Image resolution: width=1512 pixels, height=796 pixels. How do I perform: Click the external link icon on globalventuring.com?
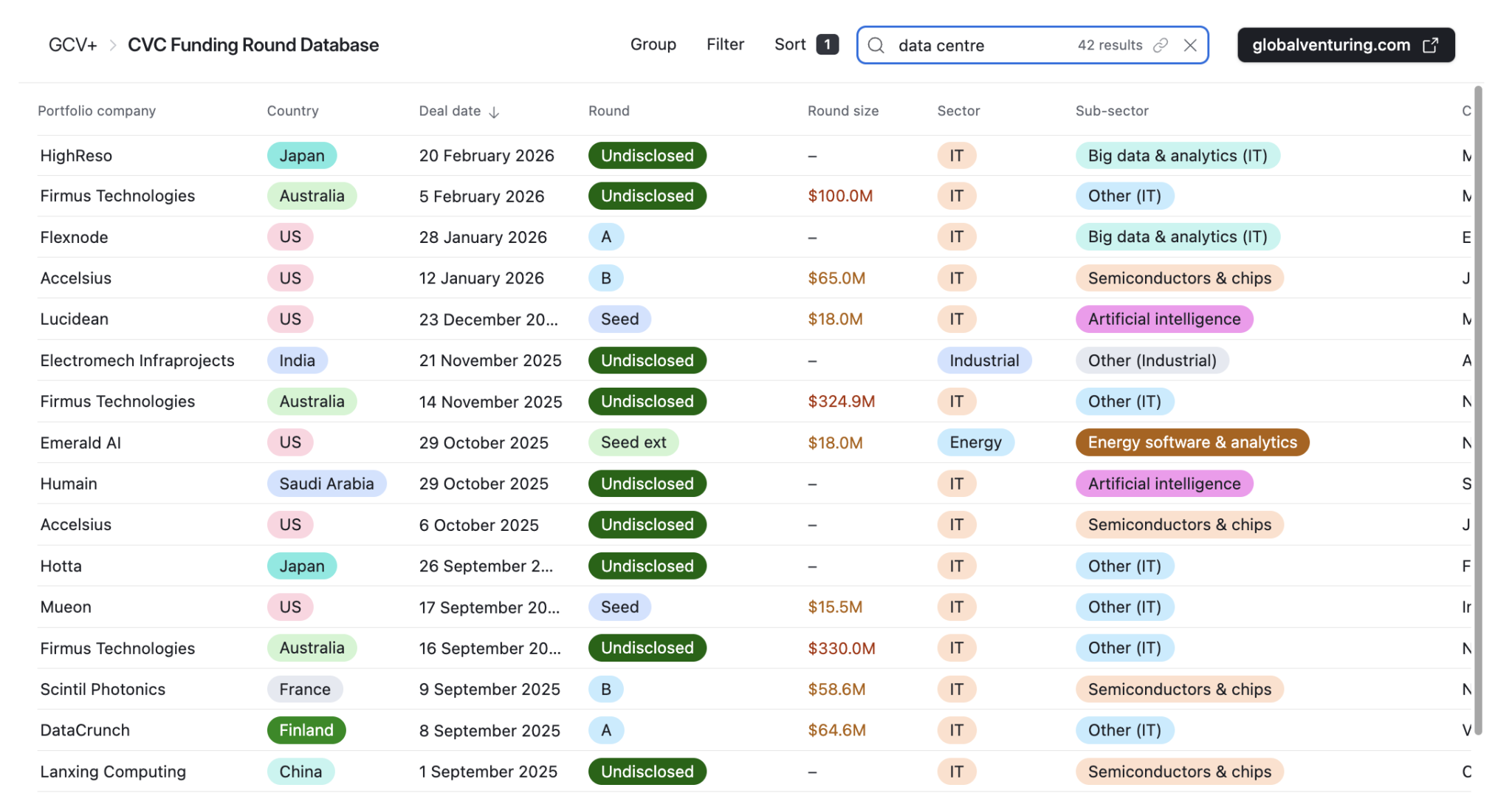point(1430,45)
